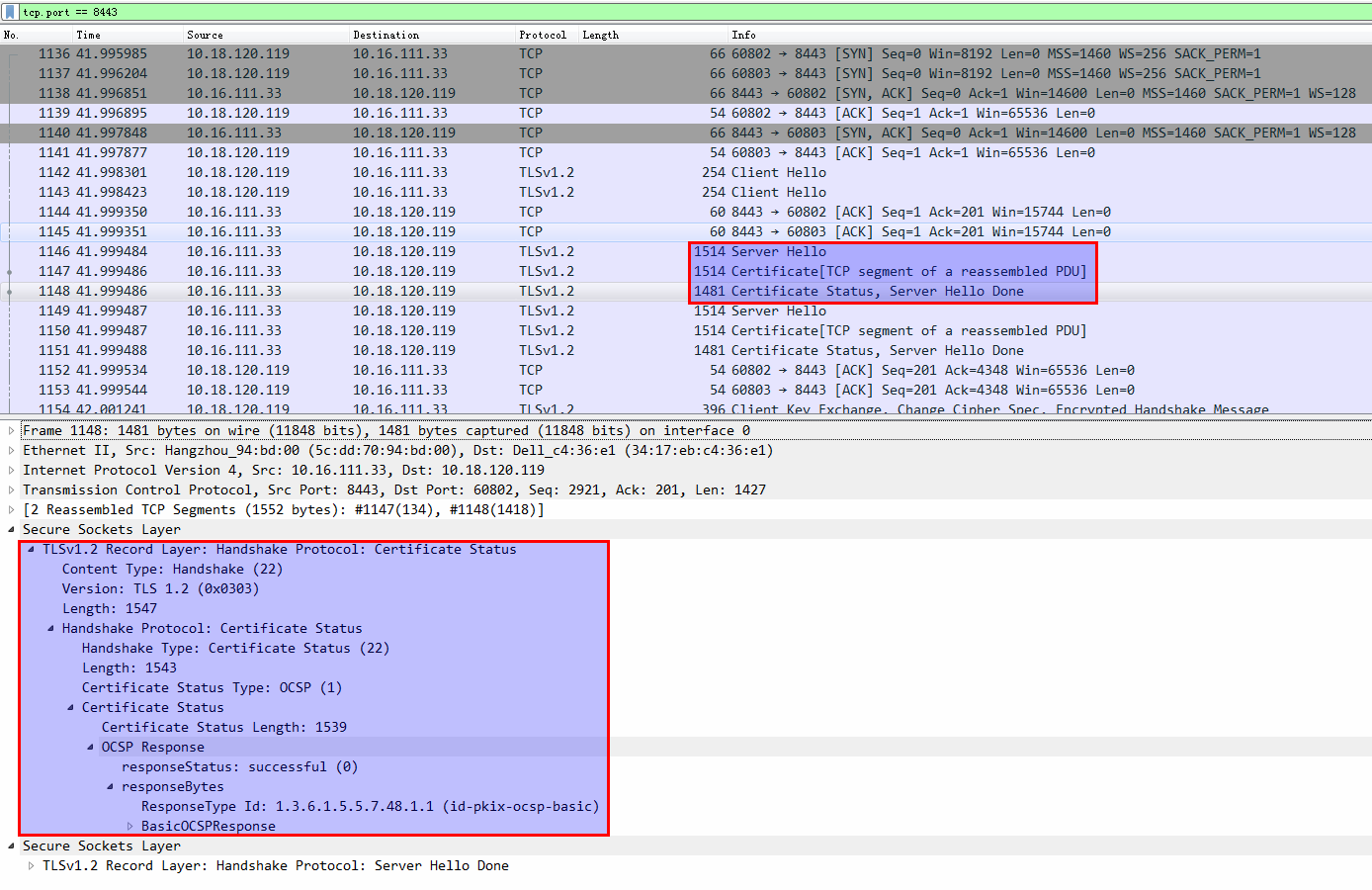The image size is (1372, 890).
Task: Sort packets by No. column header
Action: tap(37, 35)
